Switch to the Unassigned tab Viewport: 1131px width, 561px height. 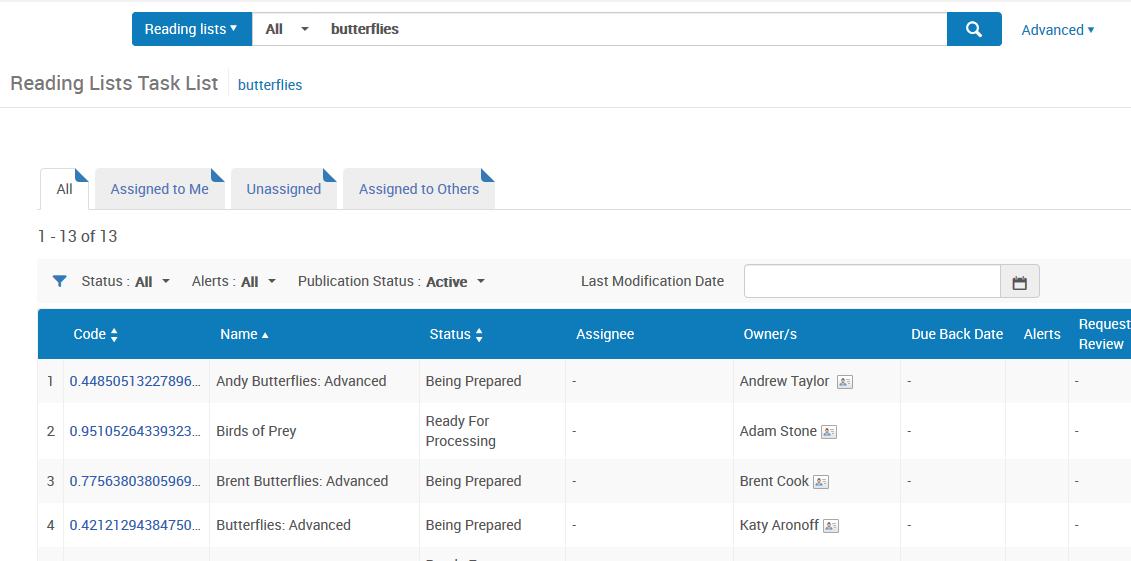[283, 189]
